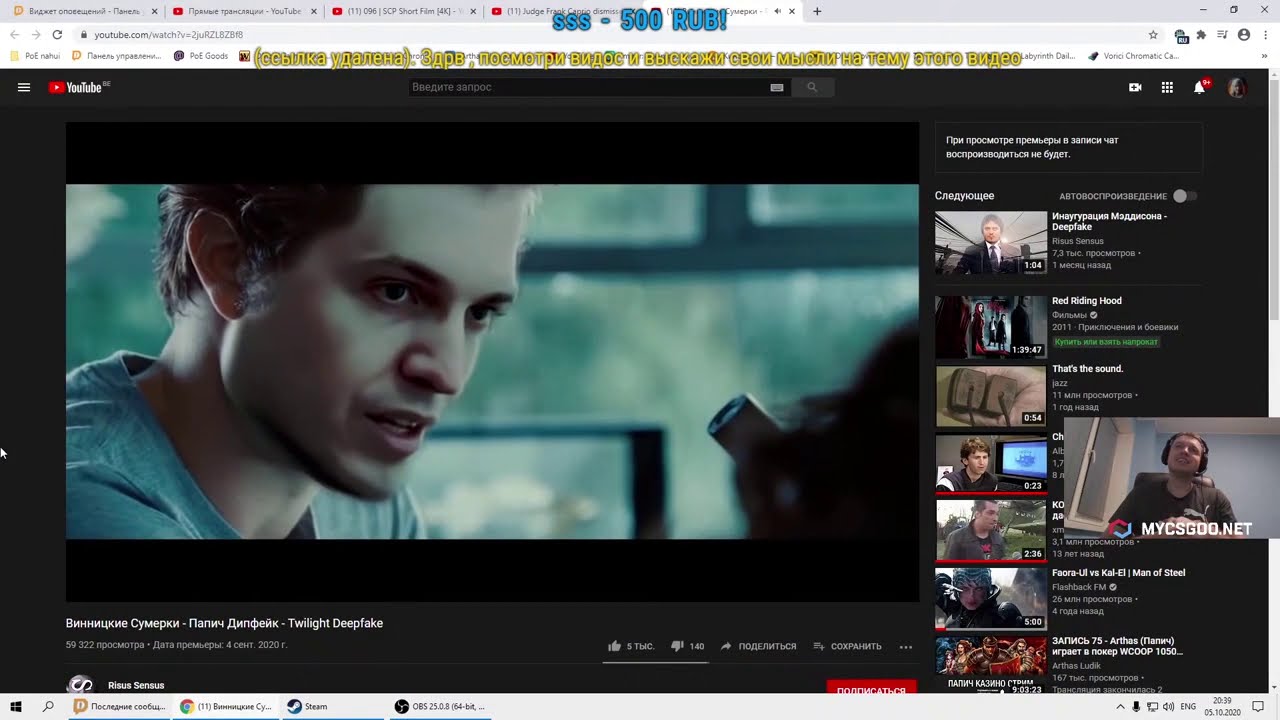This screenshot has height=720, width=1280.
Task: Open Chrome extensions puzzle icon
Action: coord(1201,34)
